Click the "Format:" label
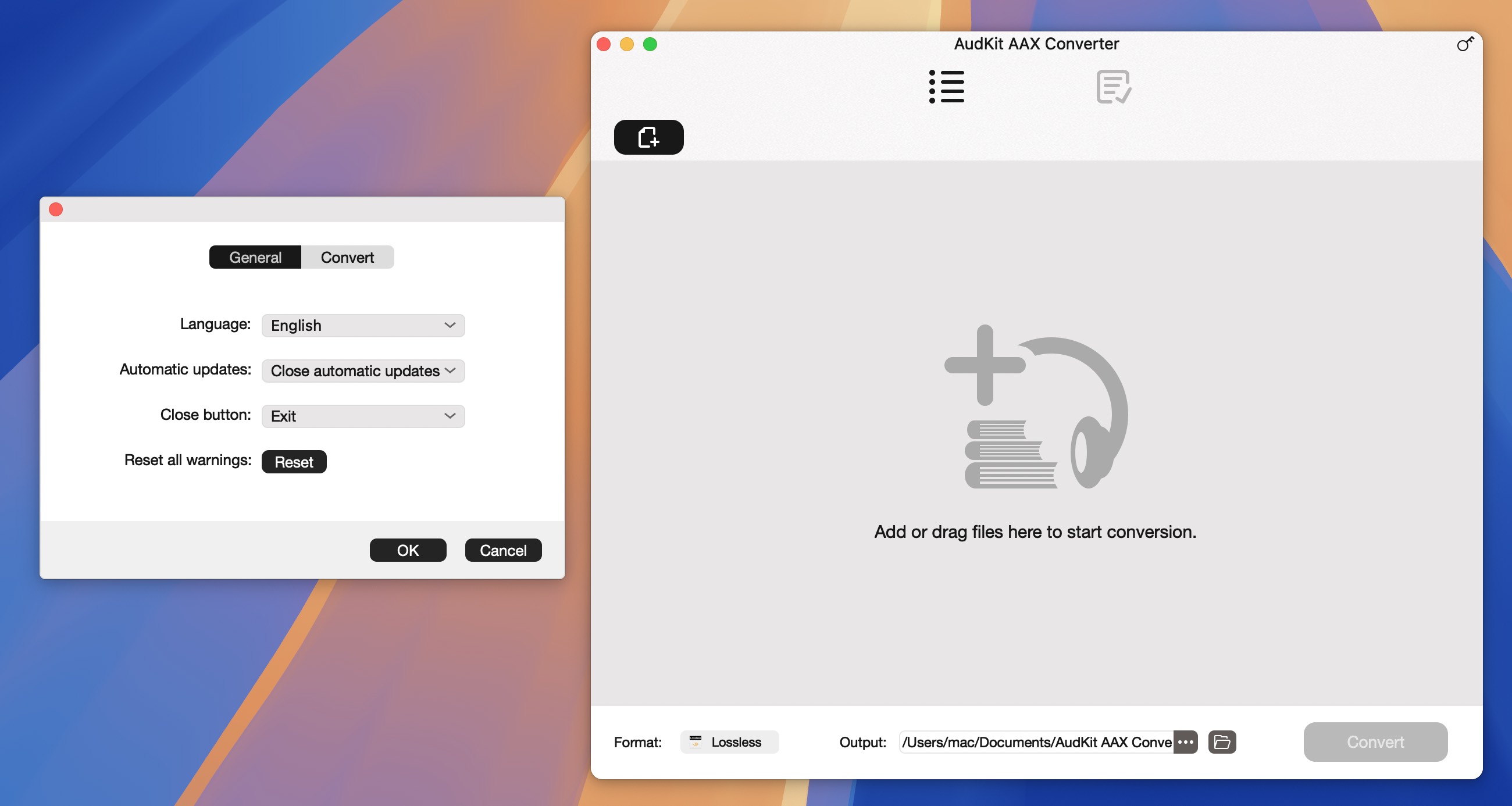The width and height of the screenshot is (1512, 806). point(638,742)
